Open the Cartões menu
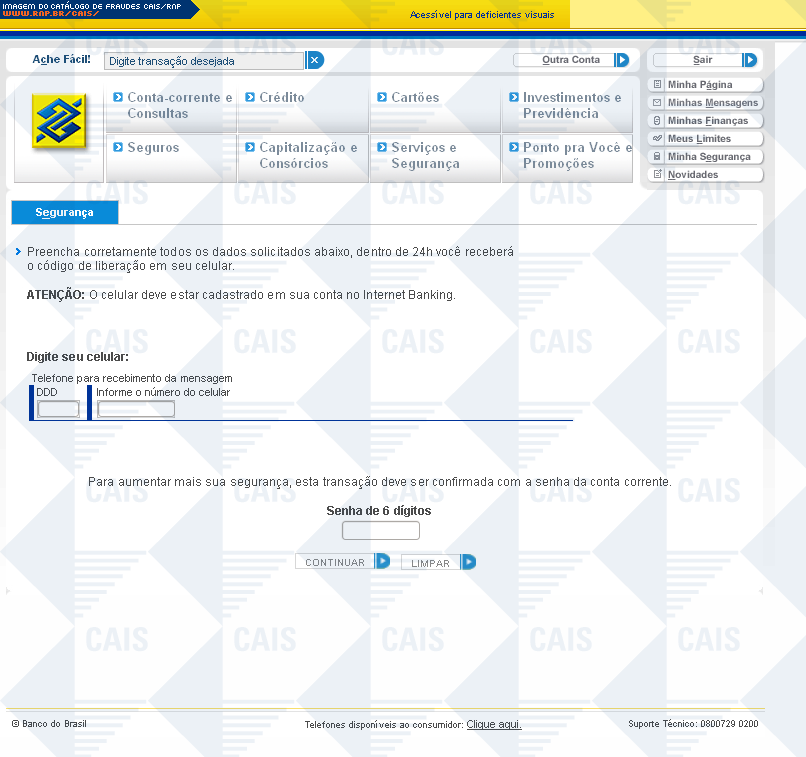This screenshot has width=806, height=757. point(415,98)
